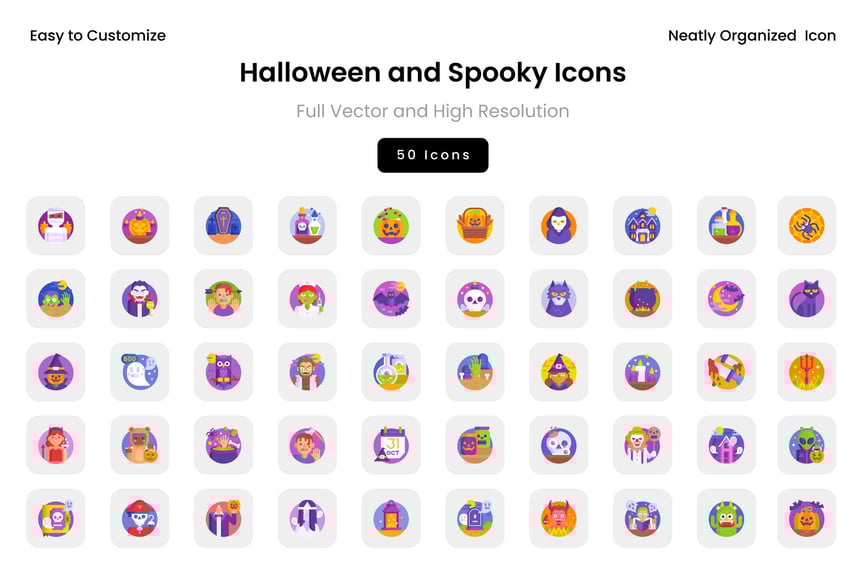Select the white skull icon
The width and height of the screenshot is (866, 577).
tap(475, 298)
